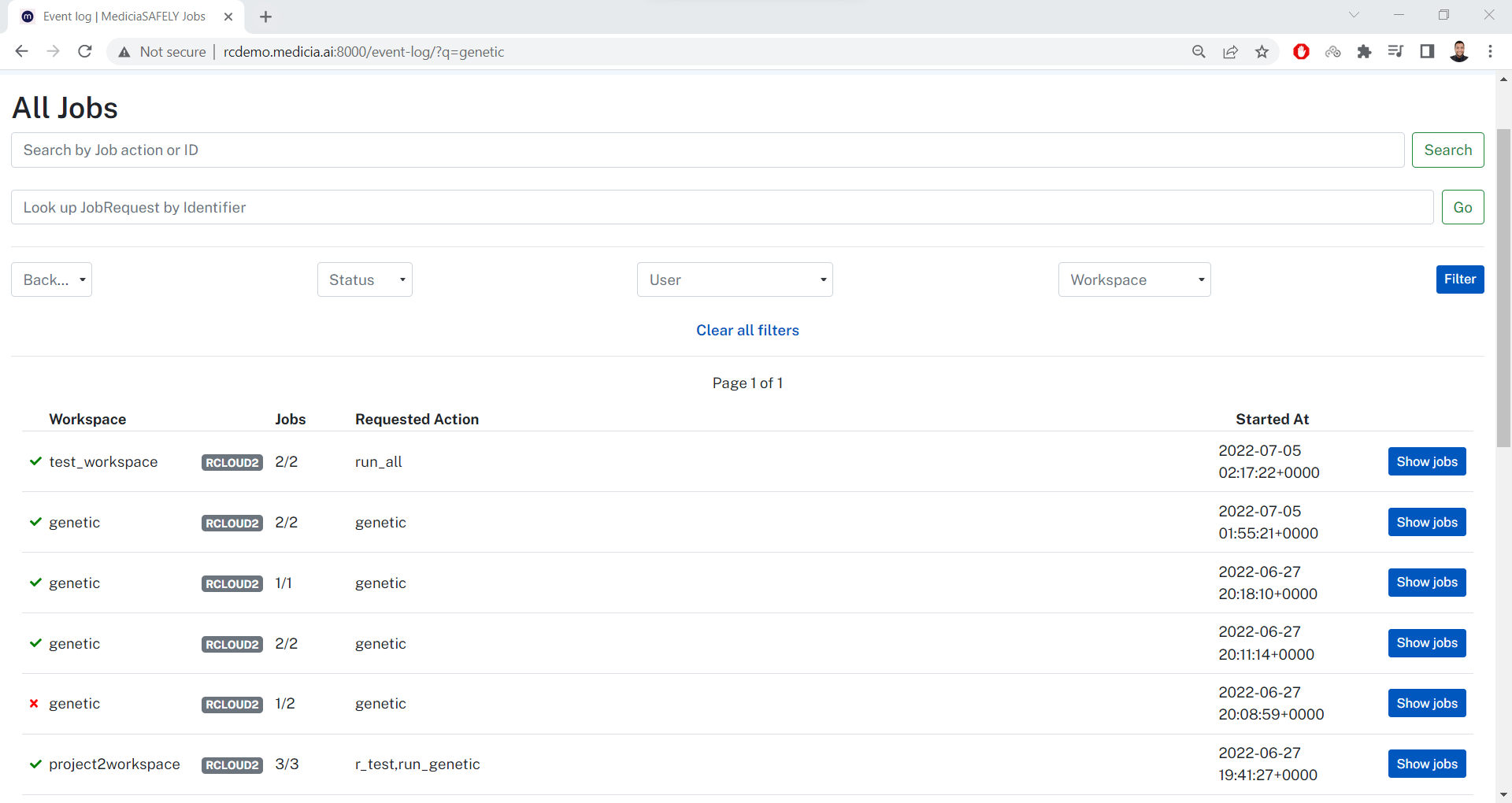This screenshot has height=803, width=1512.
Task: Focus the Search by Job action or ID field
Action: pyautogui.click(x=707, y=150)
